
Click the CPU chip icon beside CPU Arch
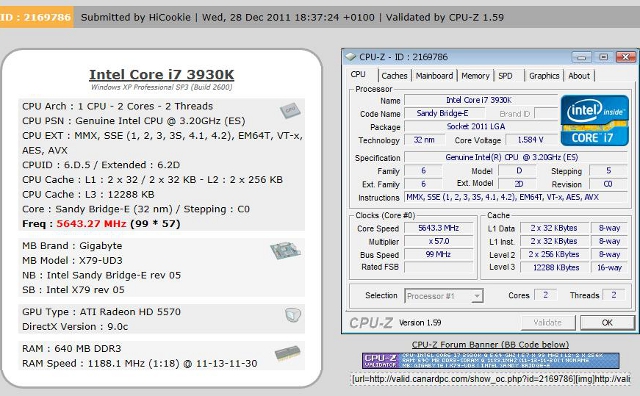click(x=290, y=111)
